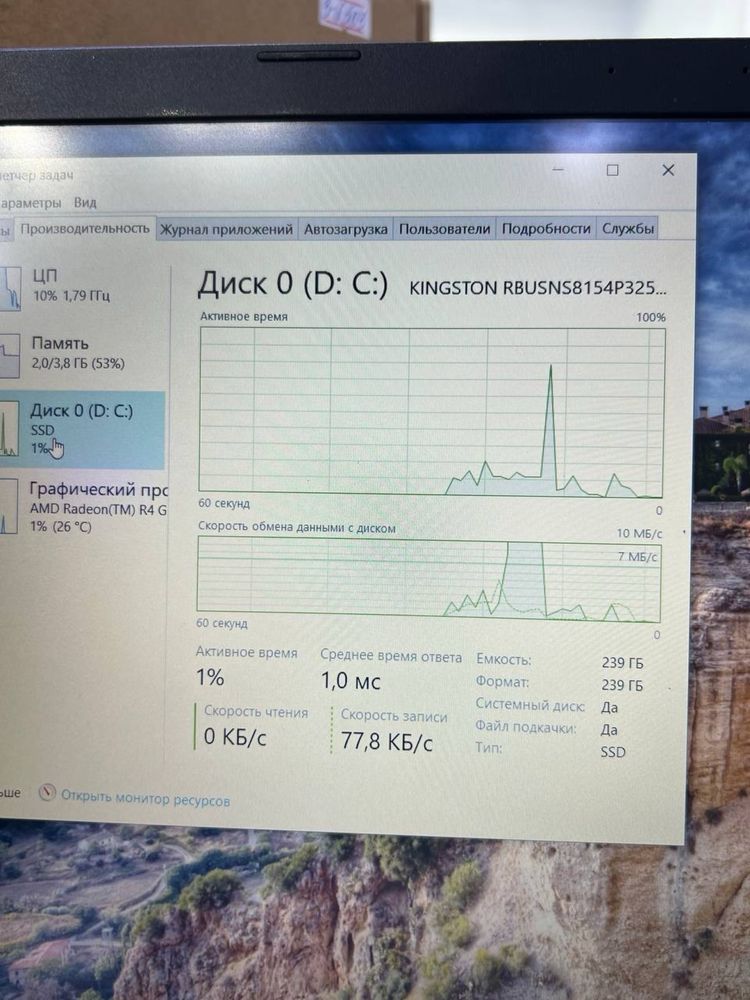The height and width of the screenshot is (1000, 750).
Task: Click the Среднее время ответа label
Action: pos(391,656)
